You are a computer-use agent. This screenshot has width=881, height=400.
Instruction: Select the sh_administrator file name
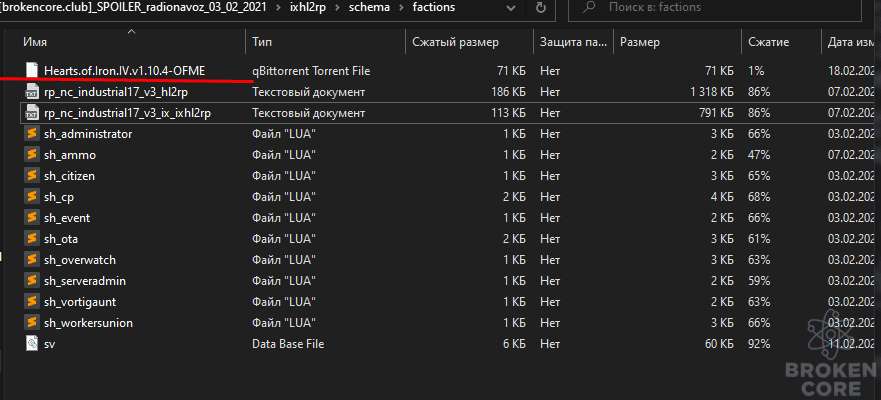point(88,134)
